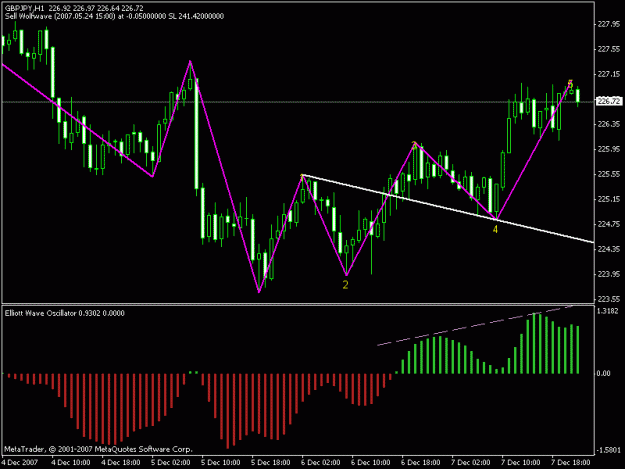Select the 227.55 price axis label
625x469 pixels.
[x=609, y=49]
